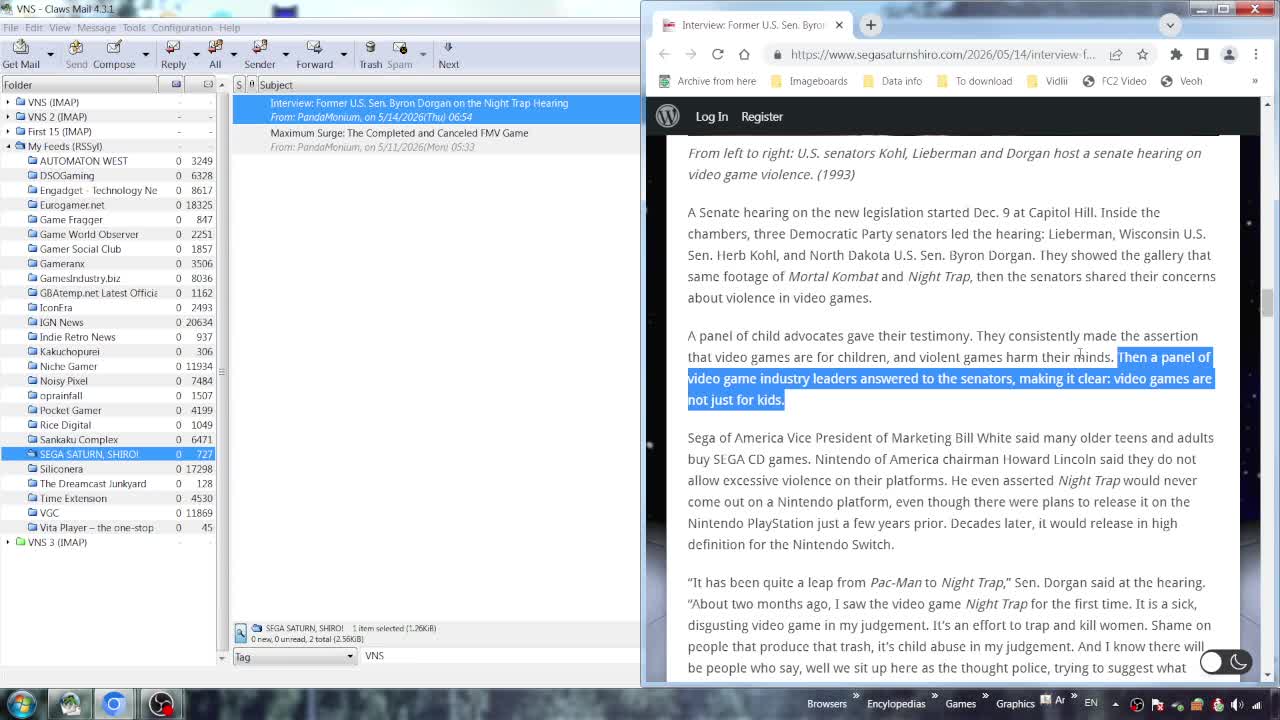Open Chrome three-dot menu
Image resolution: width=1280 pixels, height=720 pixels.
[1255, 54]
